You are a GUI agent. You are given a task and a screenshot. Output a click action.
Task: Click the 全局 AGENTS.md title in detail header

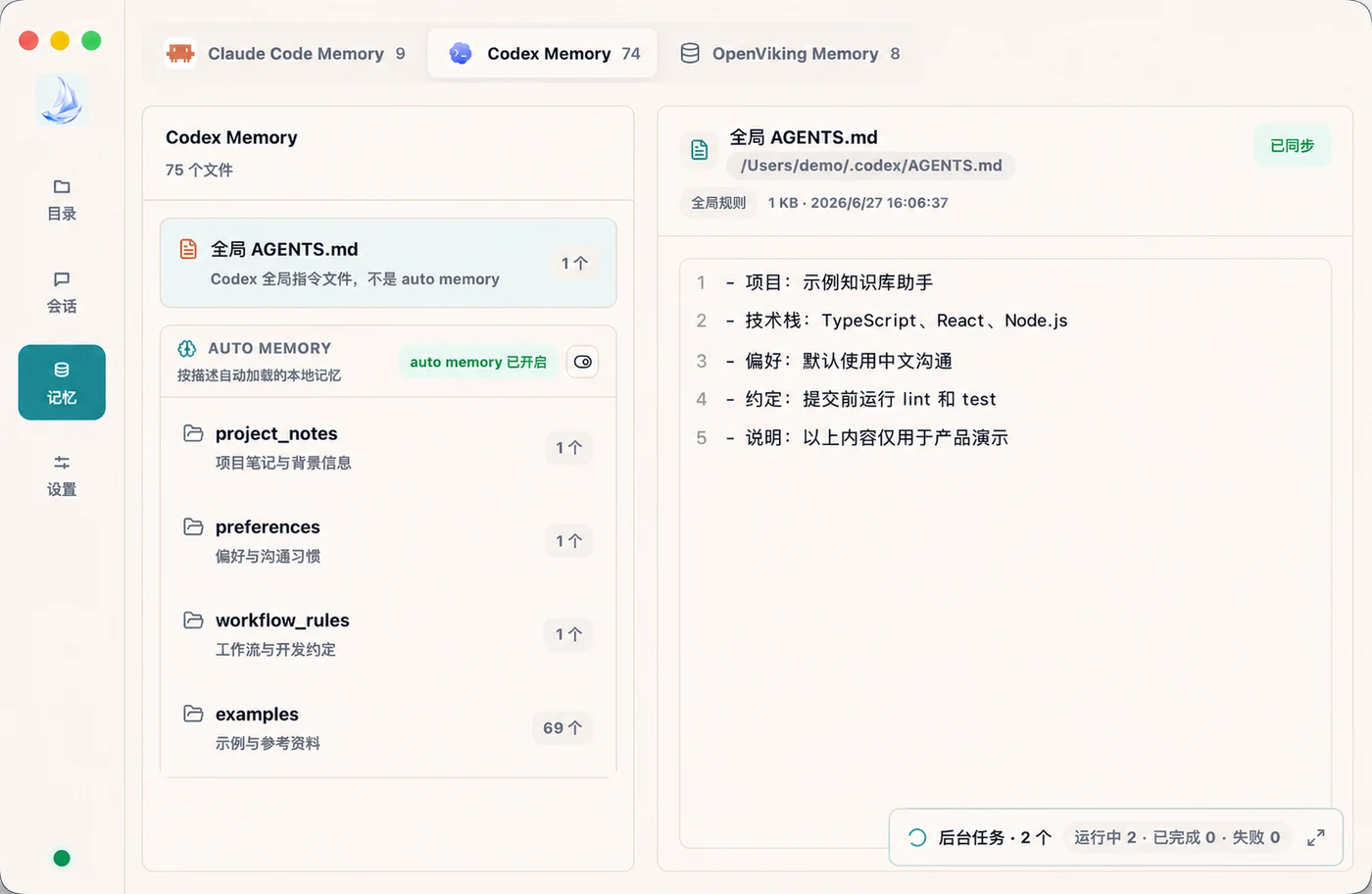click(804, 137)
